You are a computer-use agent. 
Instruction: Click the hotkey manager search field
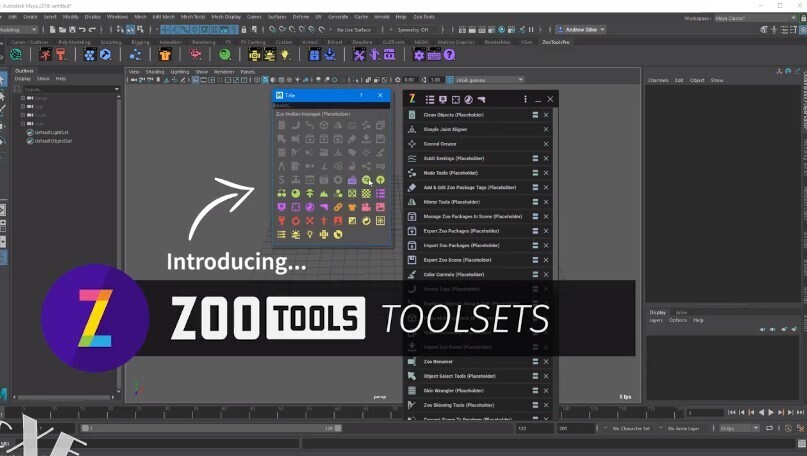[330, 105]
